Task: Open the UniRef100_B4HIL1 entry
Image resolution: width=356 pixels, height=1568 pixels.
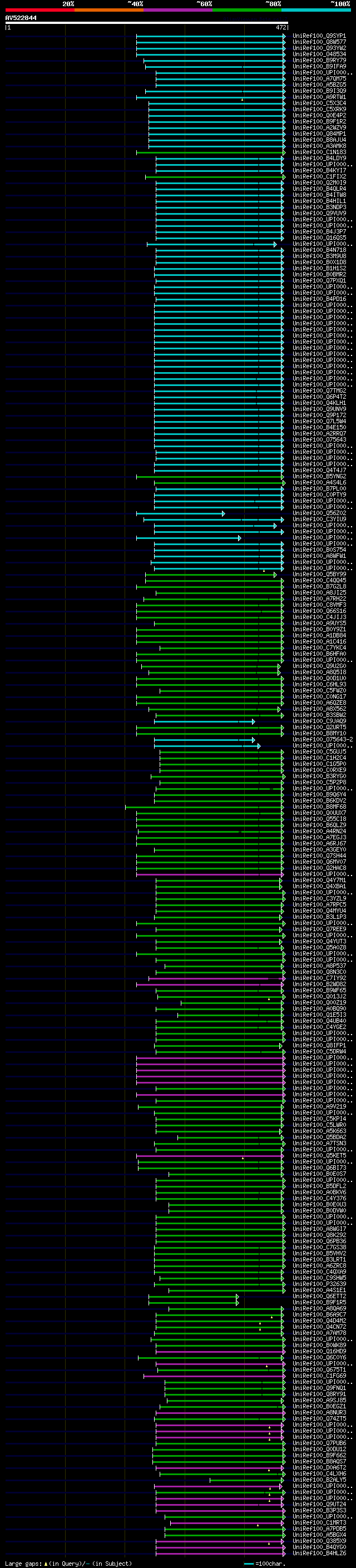Action: pyautogui.click(x=319, y=201)
